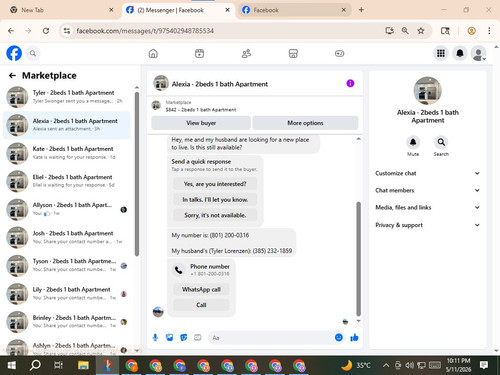Mute the conversation with the bell icon

(413, 142)
